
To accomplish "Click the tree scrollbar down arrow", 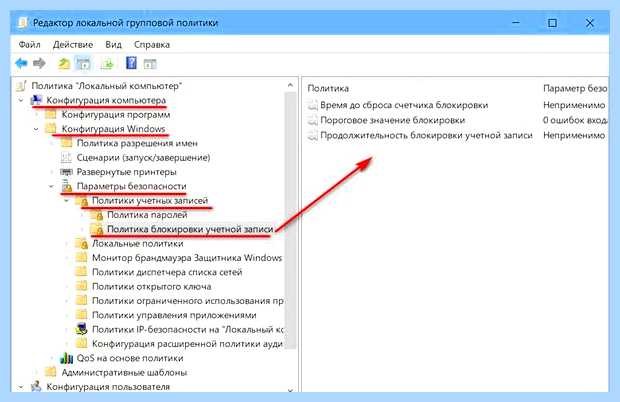I will (x=291, y=390).
